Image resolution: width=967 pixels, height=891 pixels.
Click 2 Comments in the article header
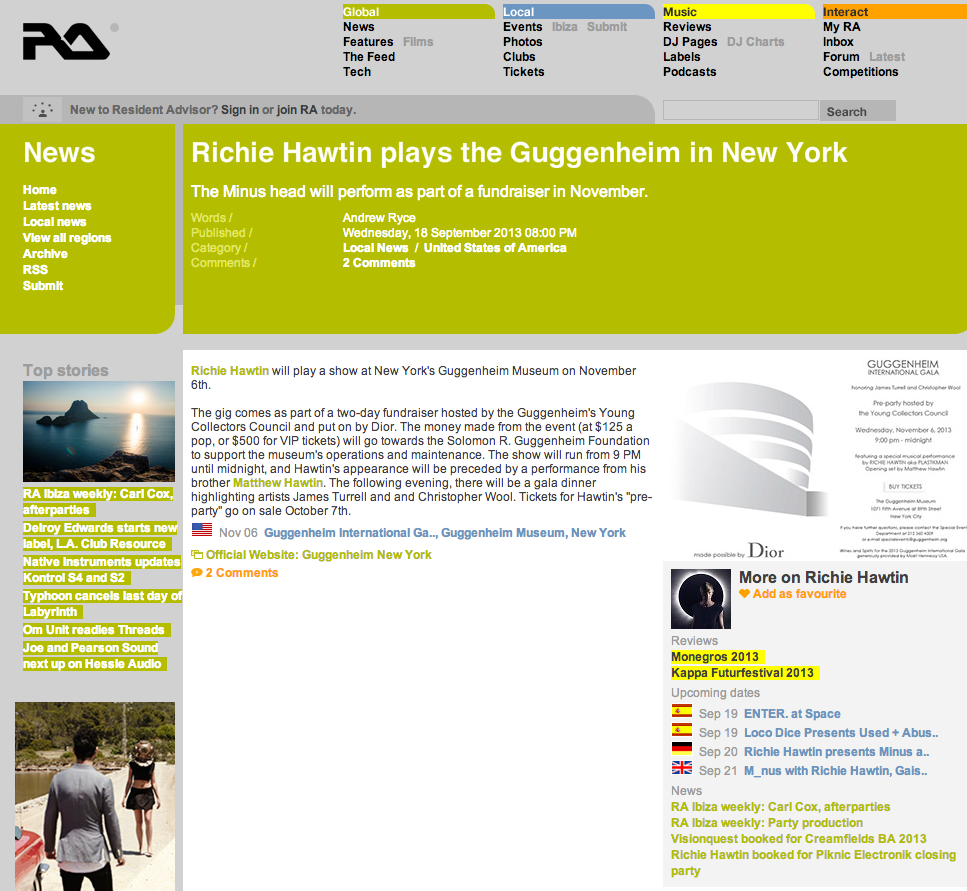pyautogui.click(x=379, y=263)
